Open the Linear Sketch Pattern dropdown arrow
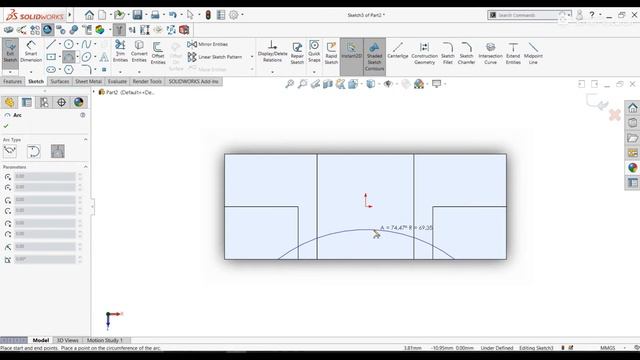Image resolution: width=640 pixels, height=360 pixels. [x=252, y=57]
